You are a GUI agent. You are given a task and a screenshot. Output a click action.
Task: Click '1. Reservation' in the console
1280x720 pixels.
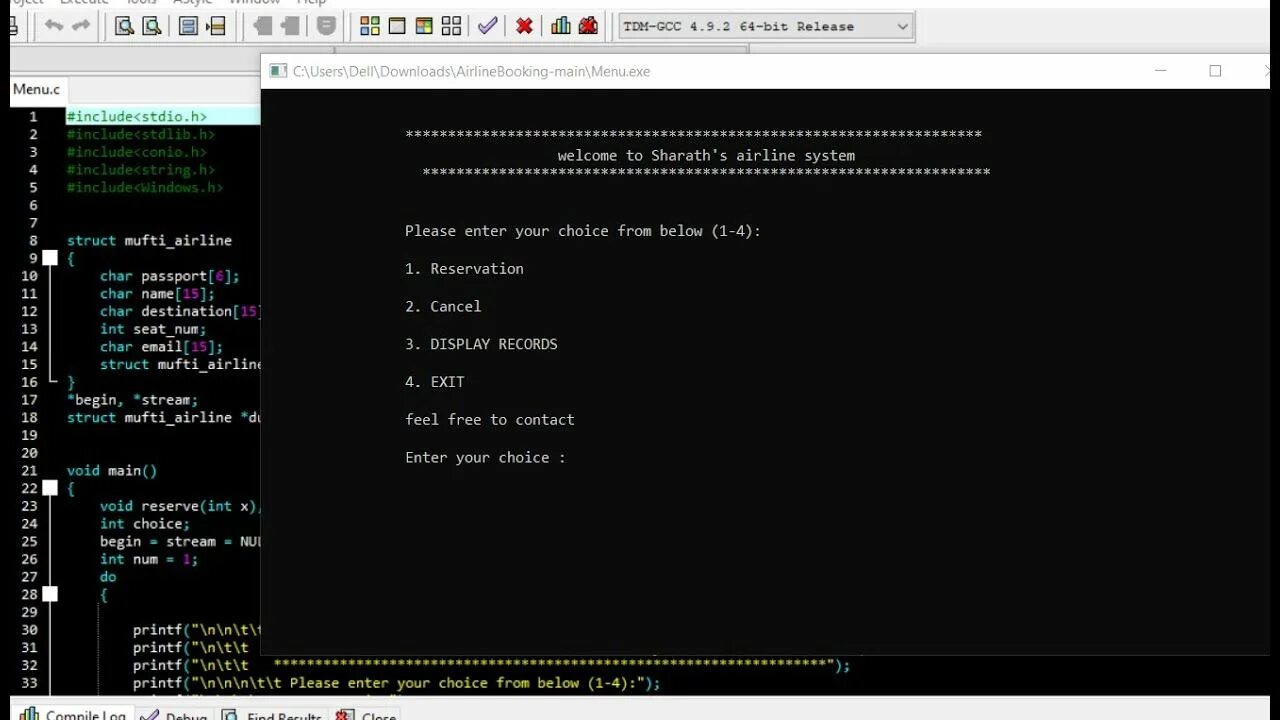[x=464, y=269]
